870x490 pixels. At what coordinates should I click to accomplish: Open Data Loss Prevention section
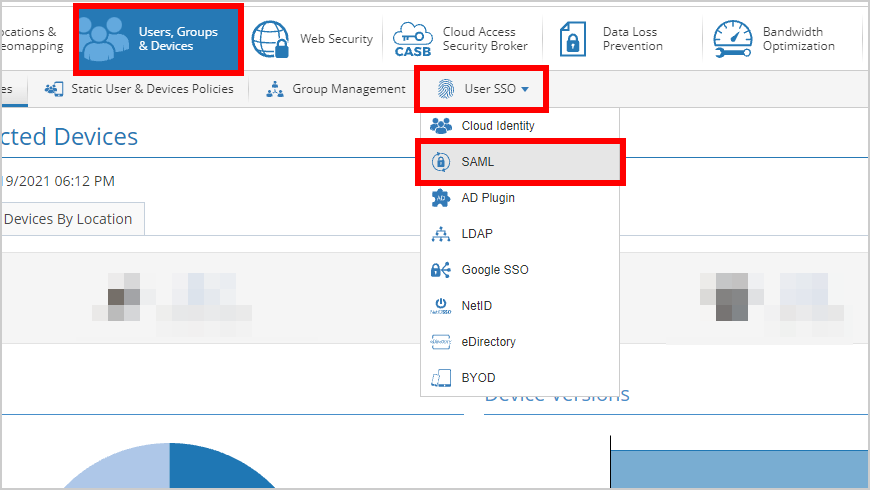click(612, 39)
